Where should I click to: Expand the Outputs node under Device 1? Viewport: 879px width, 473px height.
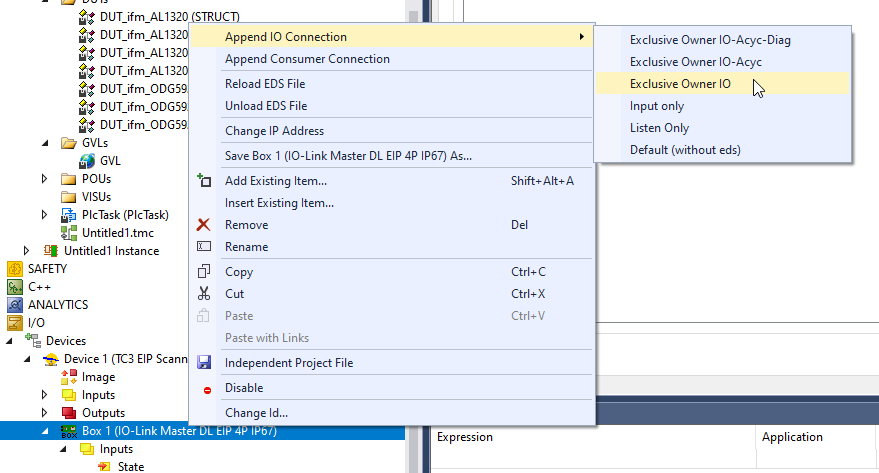click(x=44, y=412)
